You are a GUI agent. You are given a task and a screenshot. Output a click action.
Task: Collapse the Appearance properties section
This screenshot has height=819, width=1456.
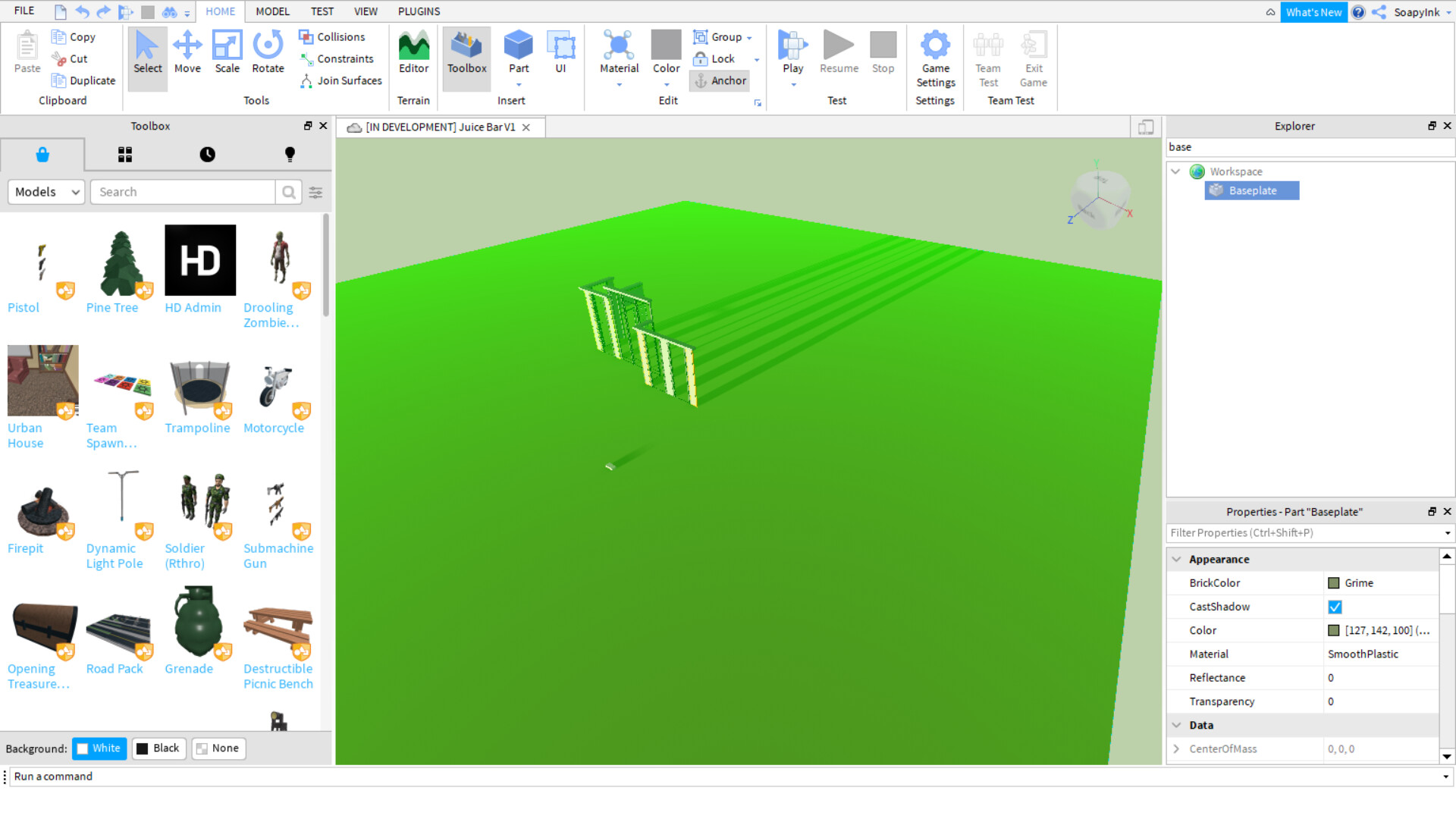pos(1177,560)
